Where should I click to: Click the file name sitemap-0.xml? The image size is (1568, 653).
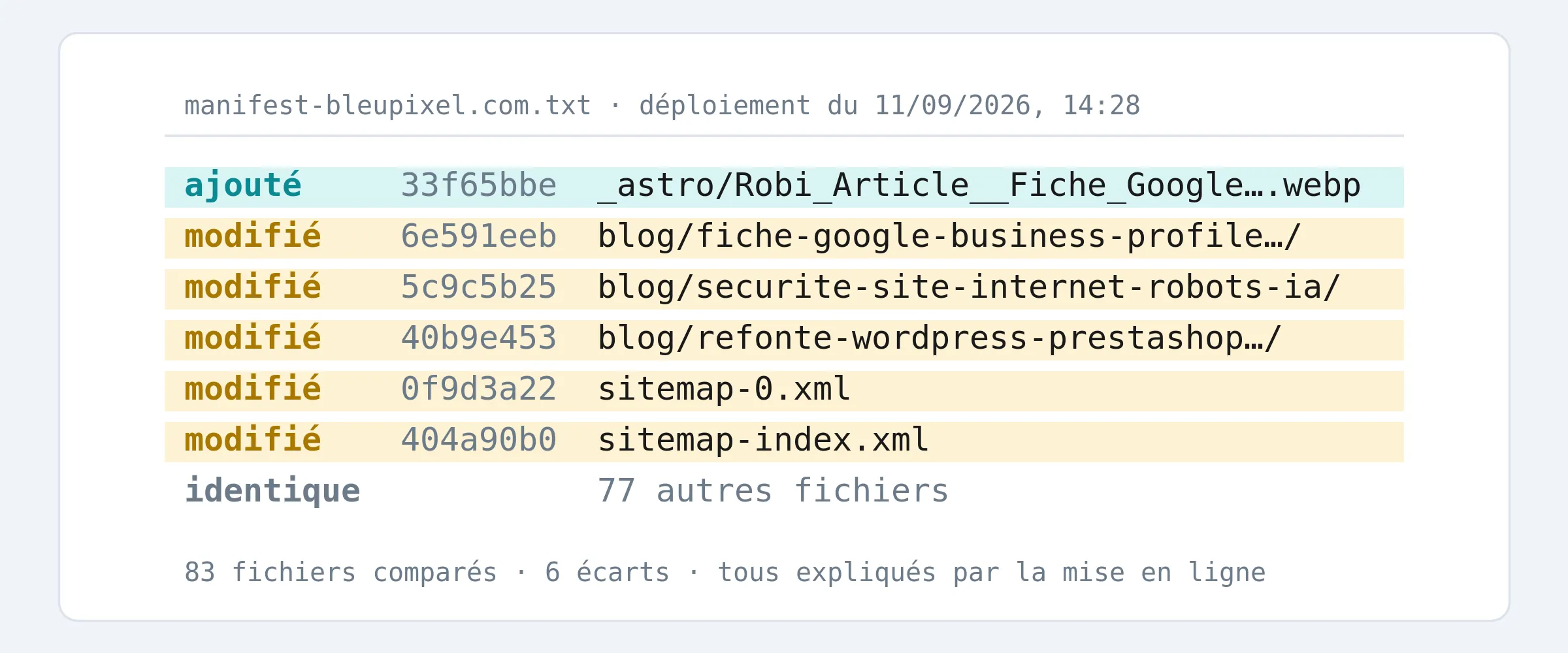[725, 389]
